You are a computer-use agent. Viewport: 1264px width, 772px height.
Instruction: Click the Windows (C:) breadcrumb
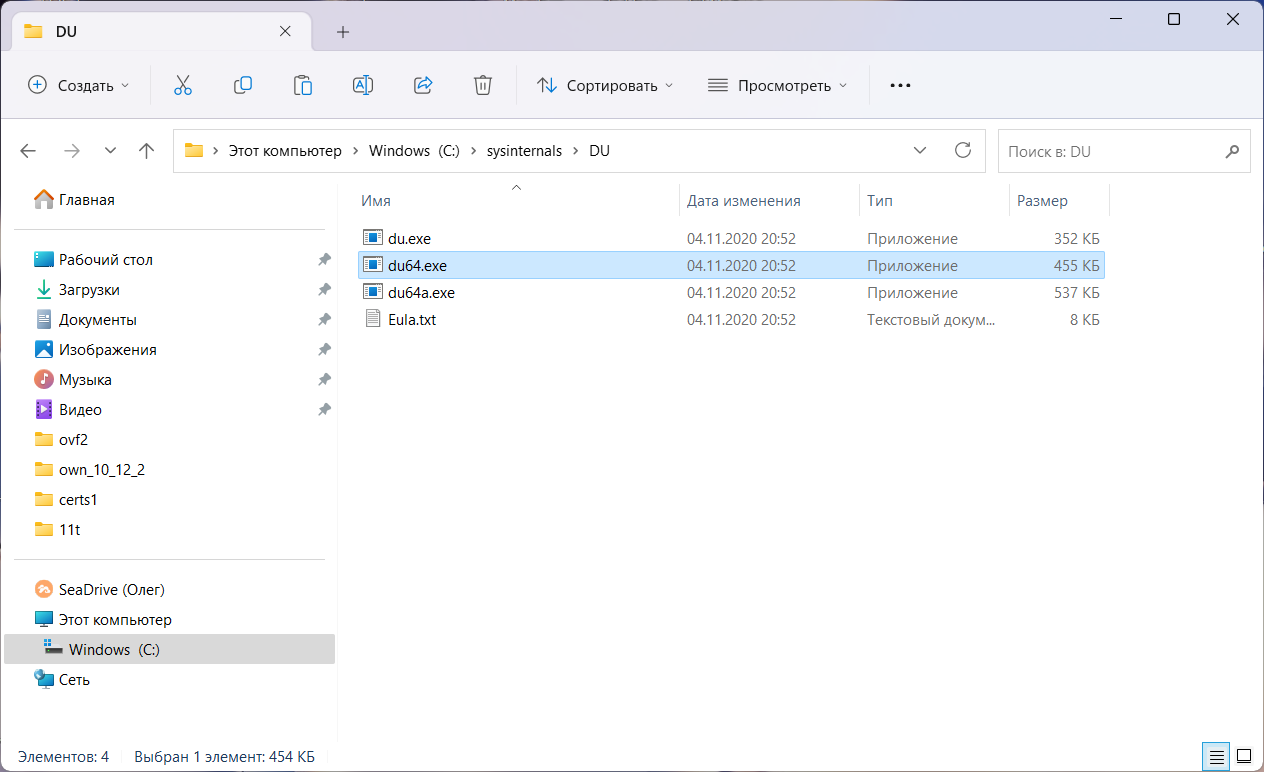[414, 151]
